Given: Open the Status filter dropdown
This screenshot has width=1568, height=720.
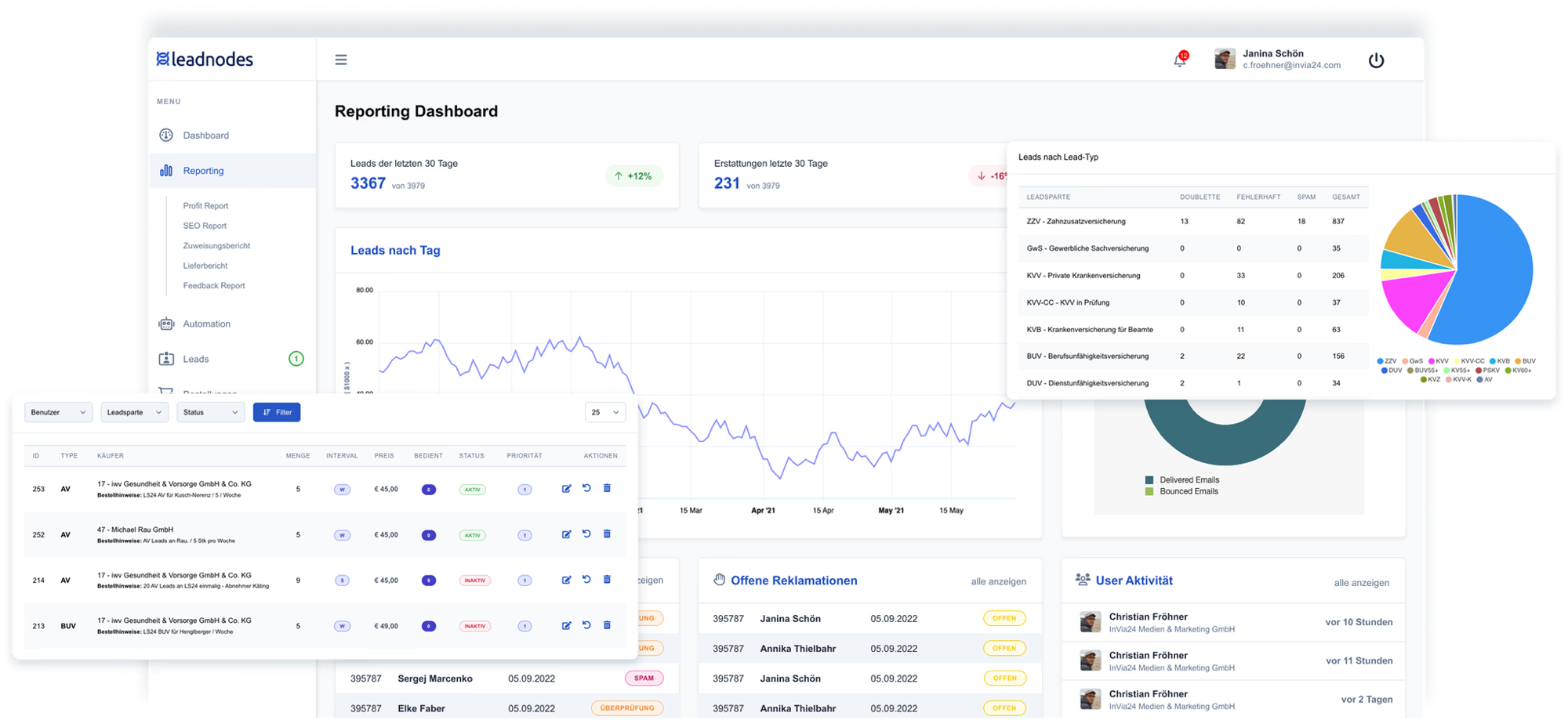Looking at the screenshot, I should click(x=210, y=412).
